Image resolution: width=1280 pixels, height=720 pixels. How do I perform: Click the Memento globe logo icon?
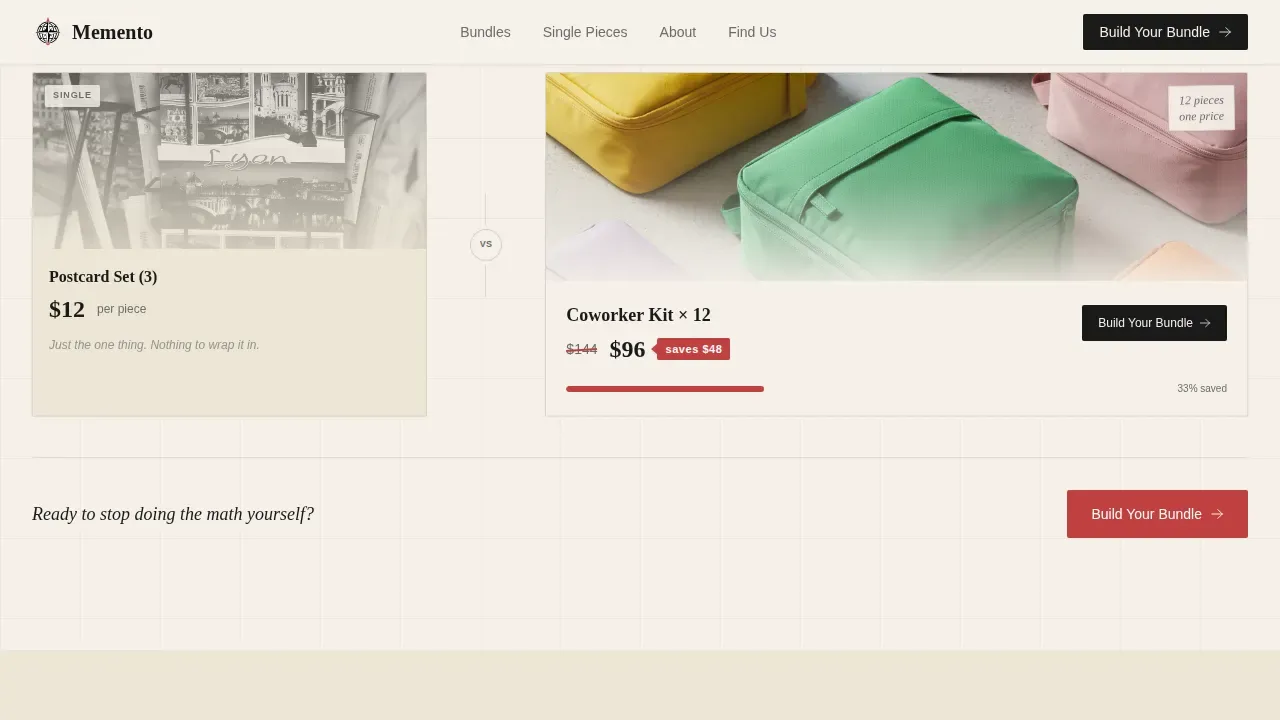click(x=48, y=32)
